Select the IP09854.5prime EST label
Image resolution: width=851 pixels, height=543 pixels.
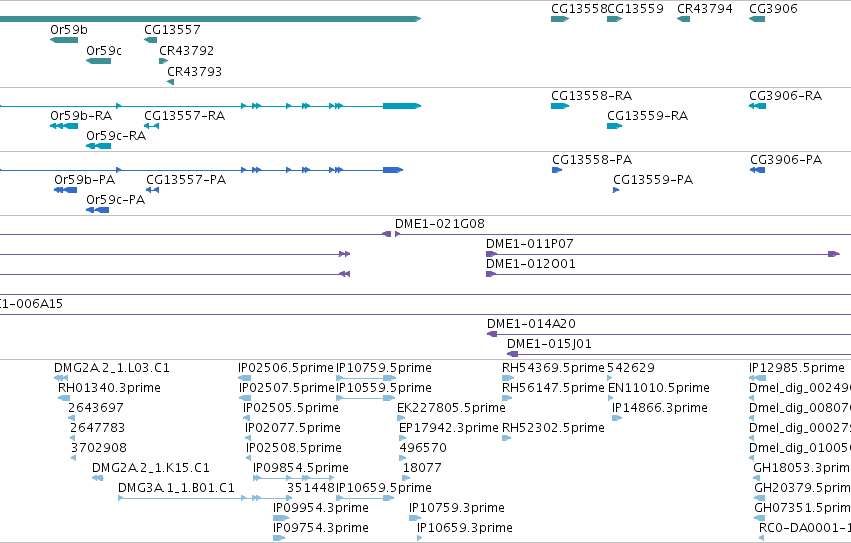[x=301, y=469]
